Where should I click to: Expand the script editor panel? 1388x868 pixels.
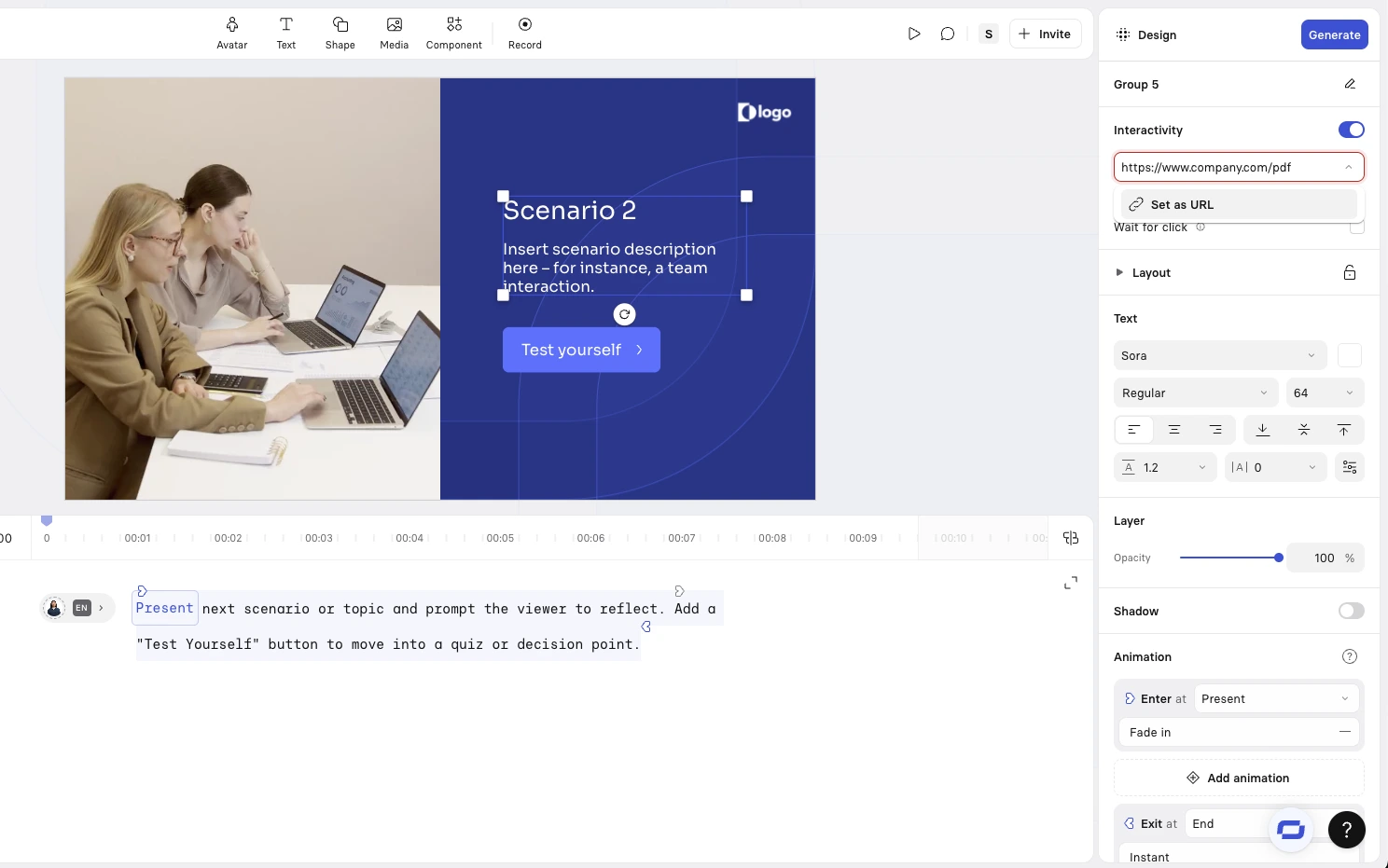[x=1071, y=583]
